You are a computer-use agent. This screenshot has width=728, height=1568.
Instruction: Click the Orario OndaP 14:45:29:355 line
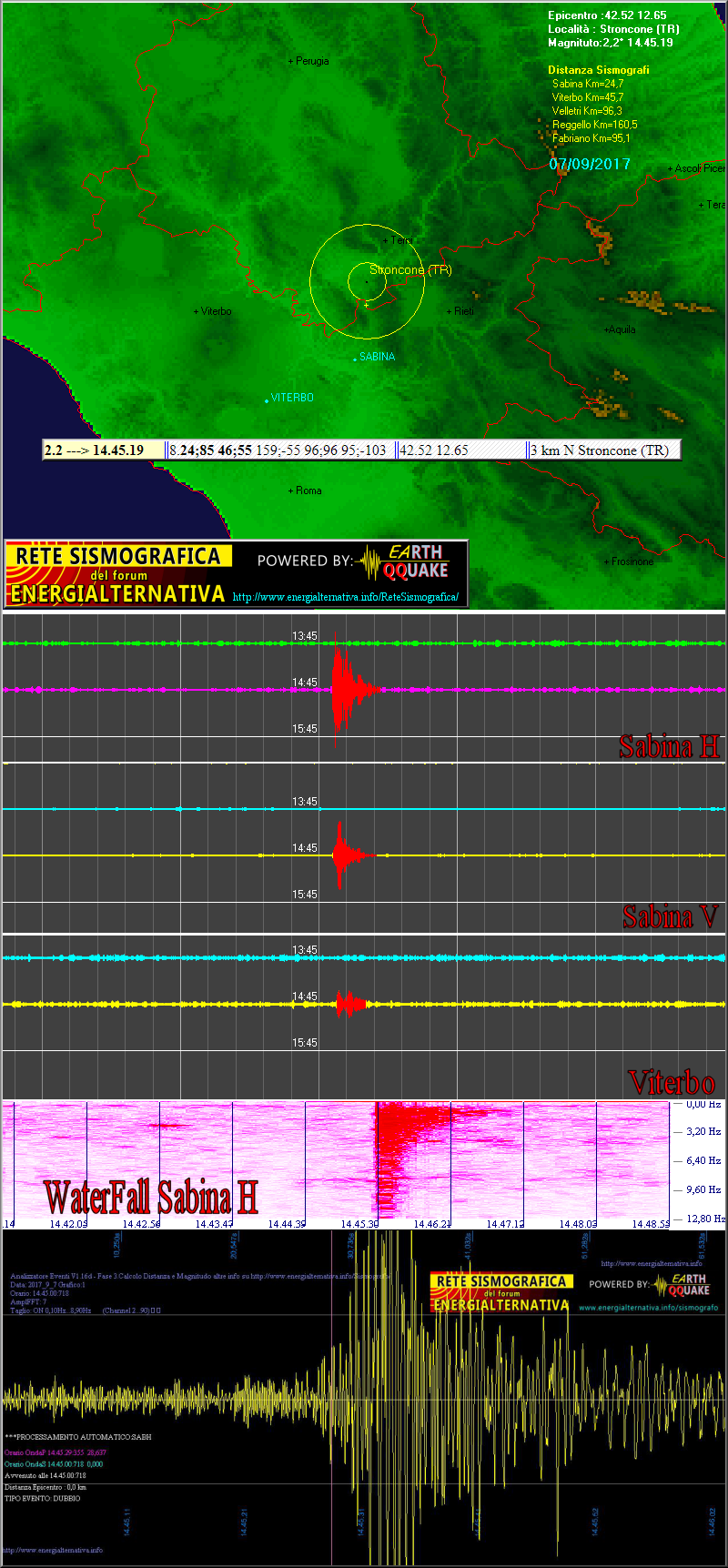coord(56,1452)
